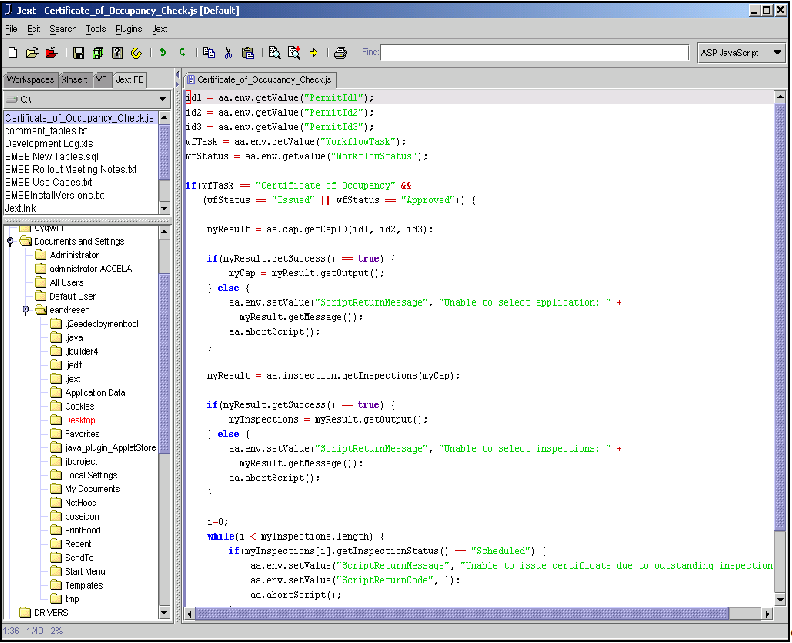The width and height of the screenshot is (792, 643).
Task: Select the Application Data folder
Action: click(x=95, y=393)
